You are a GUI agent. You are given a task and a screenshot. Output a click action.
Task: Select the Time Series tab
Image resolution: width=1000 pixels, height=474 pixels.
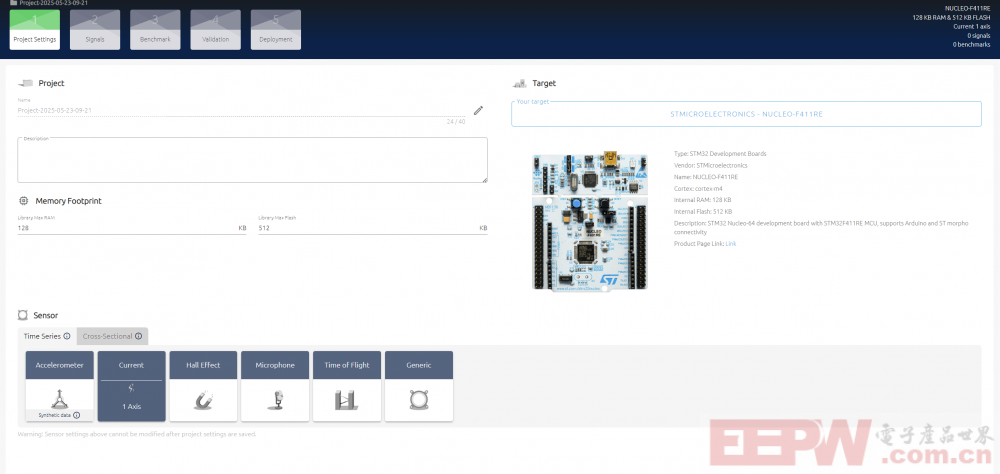pyautogui.click(x=47, y=336)
